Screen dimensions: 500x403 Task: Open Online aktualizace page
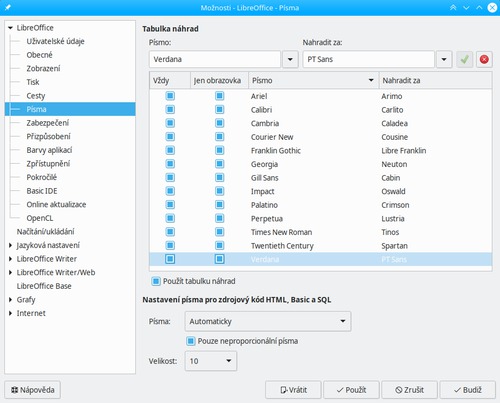(x=56, y=205)
